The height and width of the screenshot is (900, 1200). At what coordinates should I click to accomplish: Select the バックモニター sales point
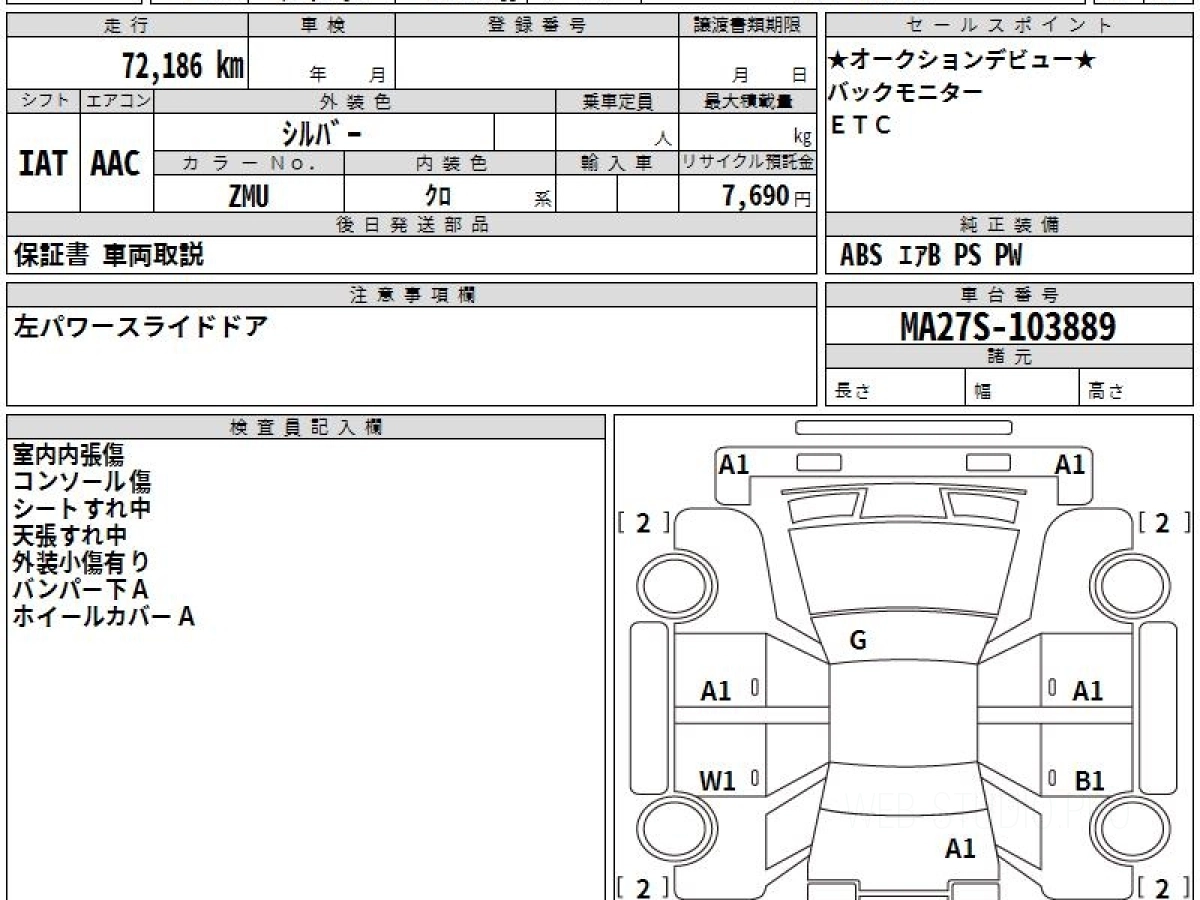(x=906, y=92)
